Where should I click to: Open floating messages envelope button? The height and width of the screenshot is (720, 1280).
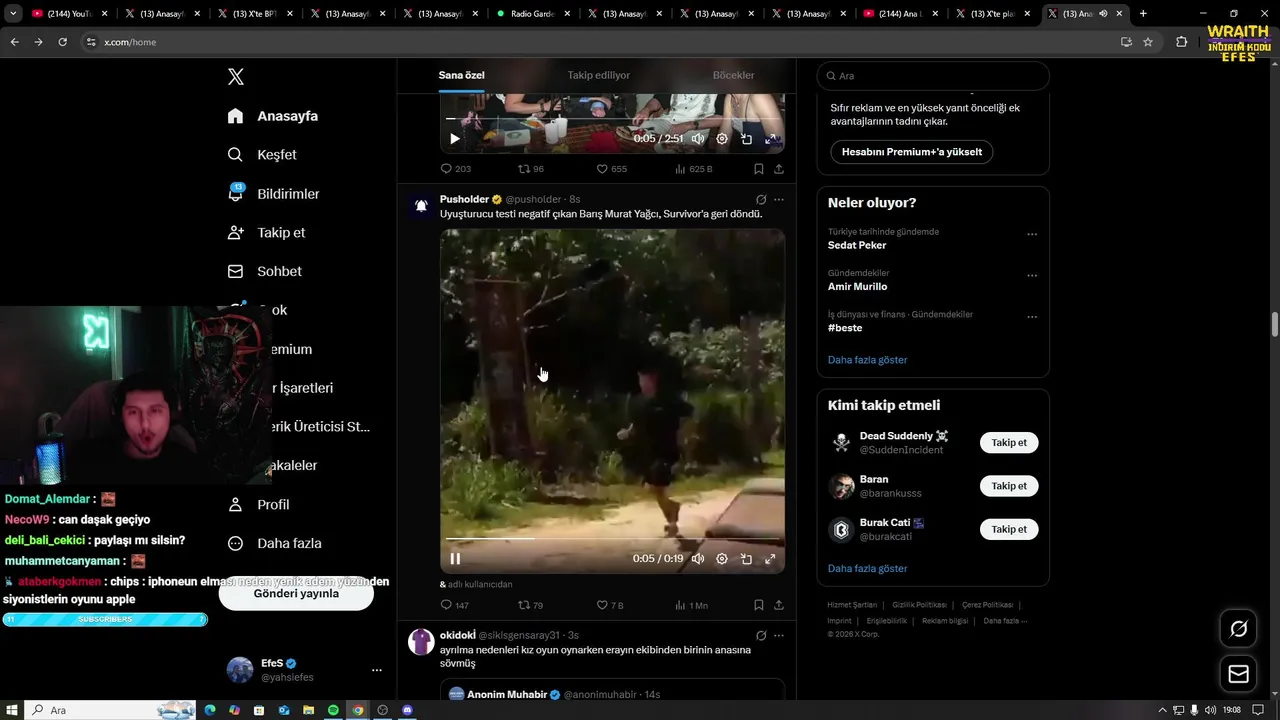1238,674
